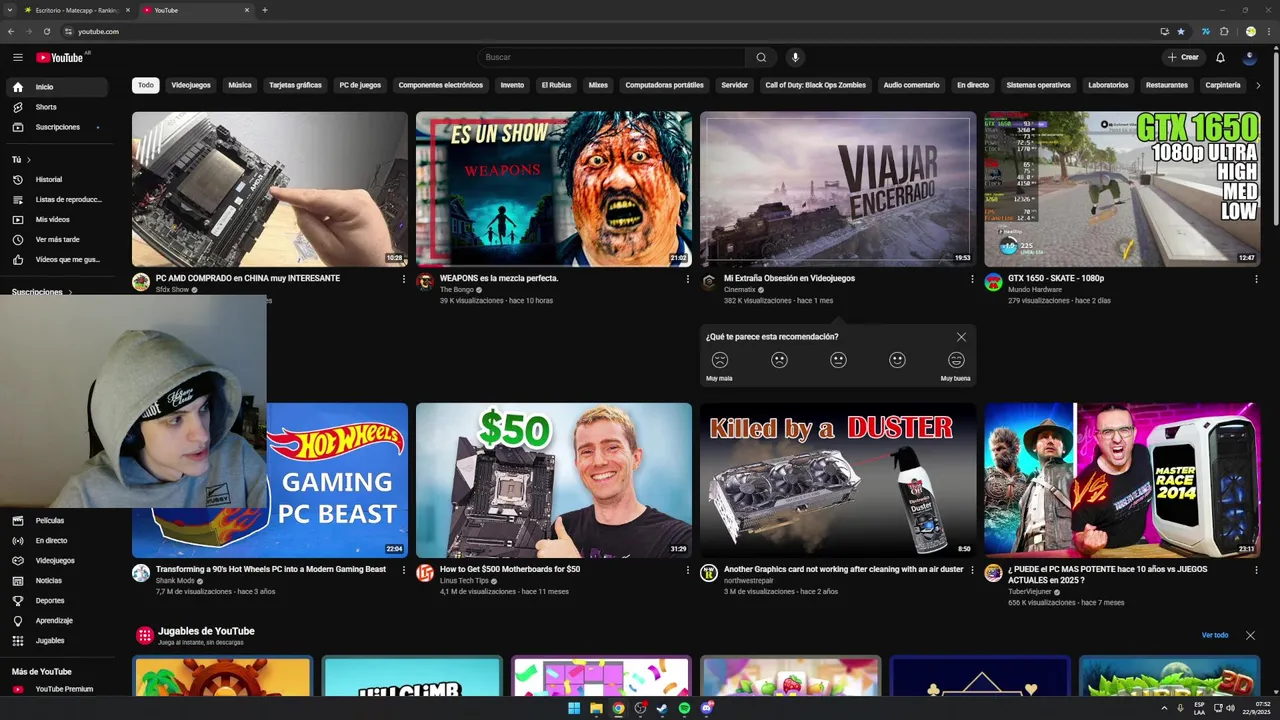Open Jugables in the sidebar
This screenshot has width=1280, height=720.
56,641
